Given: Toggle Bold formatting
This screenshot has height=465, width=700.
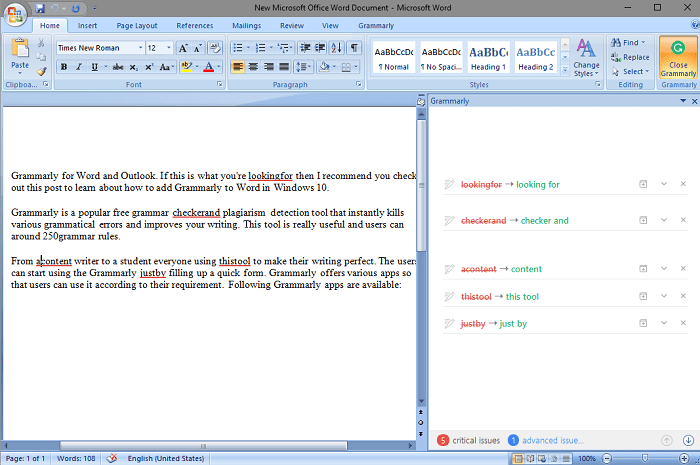Looking at the screenshot, I should pyautogui.click(x=64, y=67).
